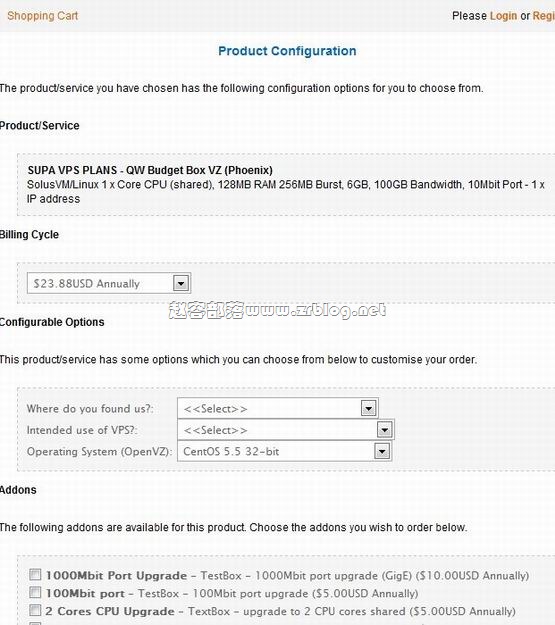Check the 2 Cores CPU Upgrade checkbox

coord(35,610)
